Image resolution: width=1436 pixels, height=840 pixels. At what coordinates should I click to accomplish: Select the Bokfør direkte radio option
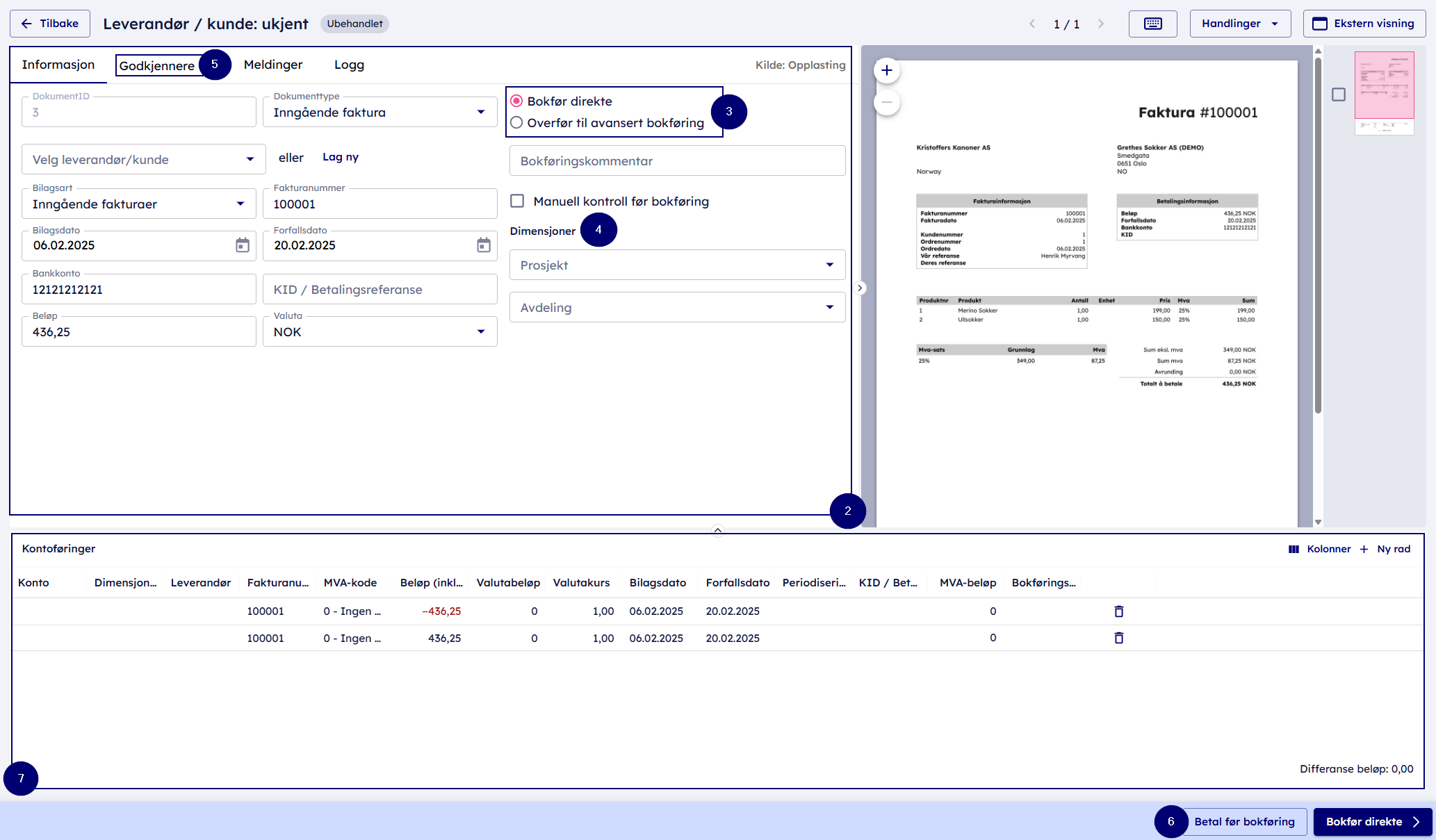(x=516, y=101)
